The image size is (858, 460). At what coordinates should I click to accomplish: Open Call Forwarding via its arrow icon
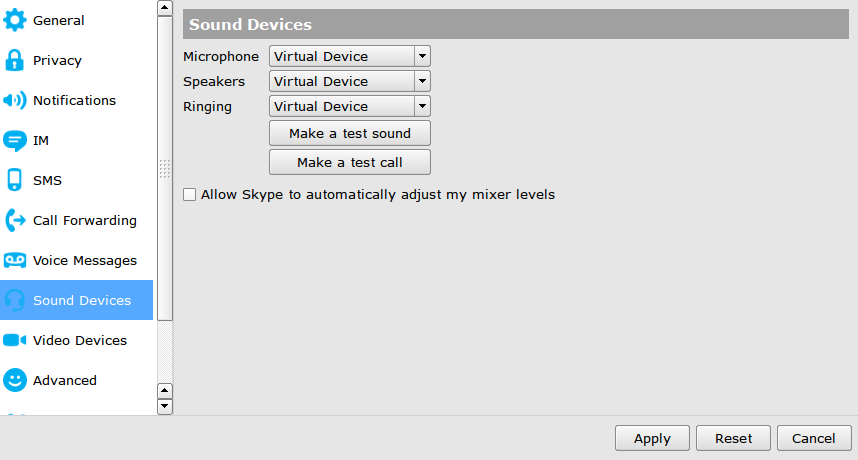point(15,220)
